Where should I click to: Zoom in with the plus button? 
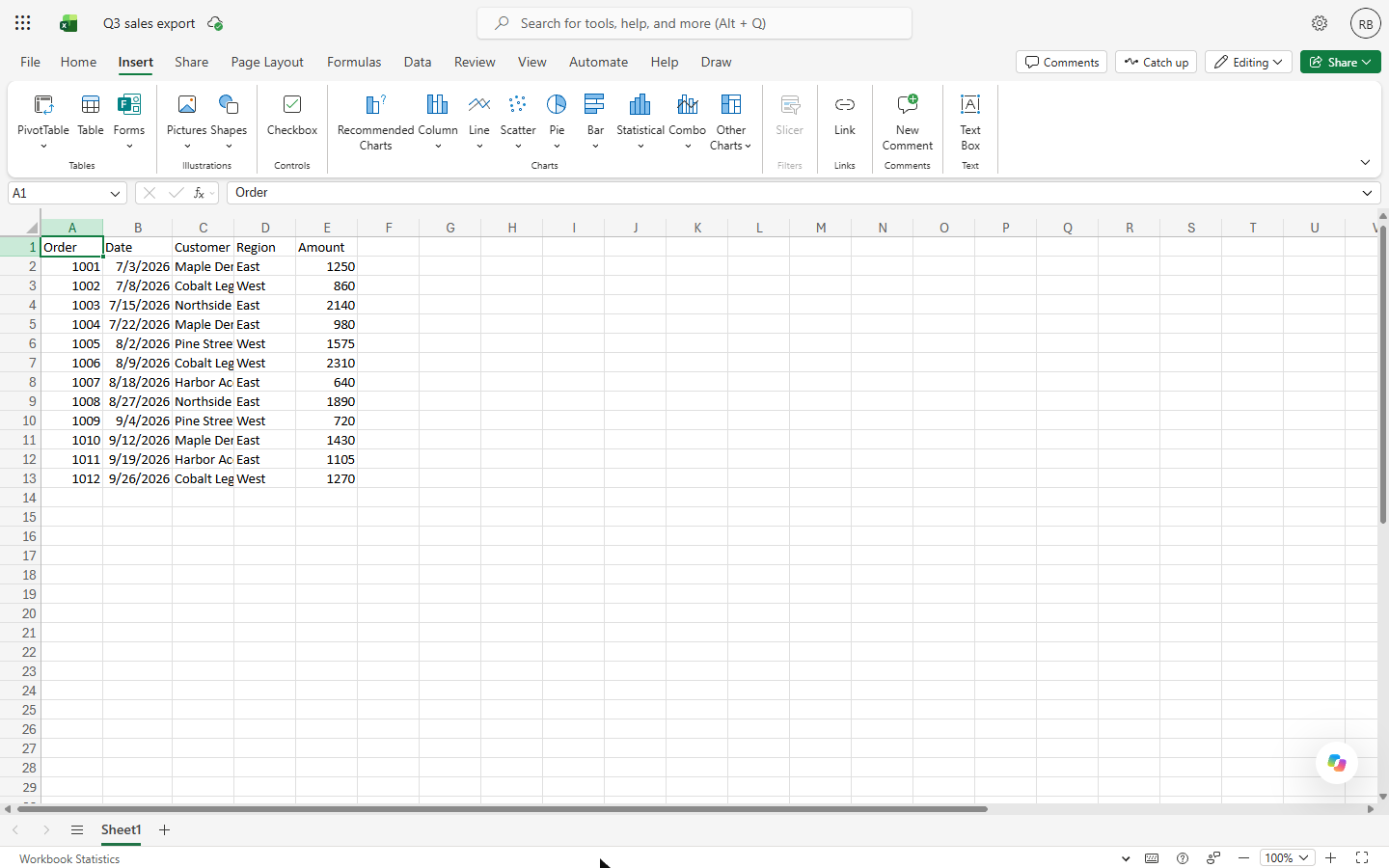point(1330,858)
